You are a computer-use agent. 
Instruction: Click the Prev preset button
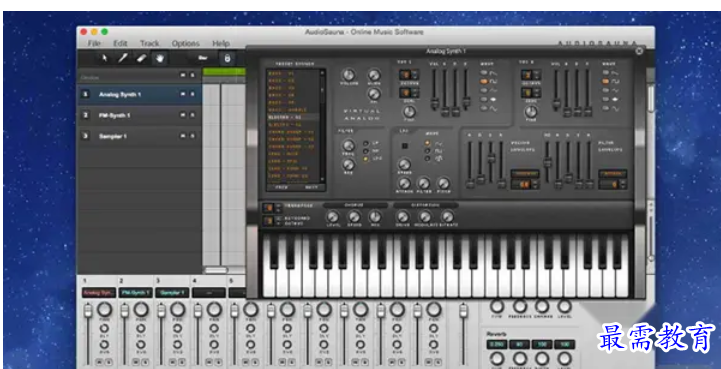click(281, 188)
